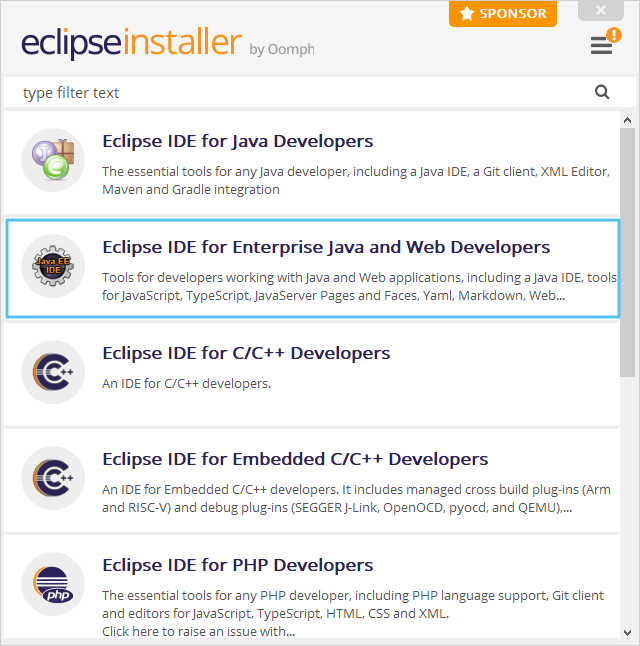Image resolution: width=640 pixels, height=646 pixels.
Task: Open the hamburger menu with notification badge
Action: point(601,45)
